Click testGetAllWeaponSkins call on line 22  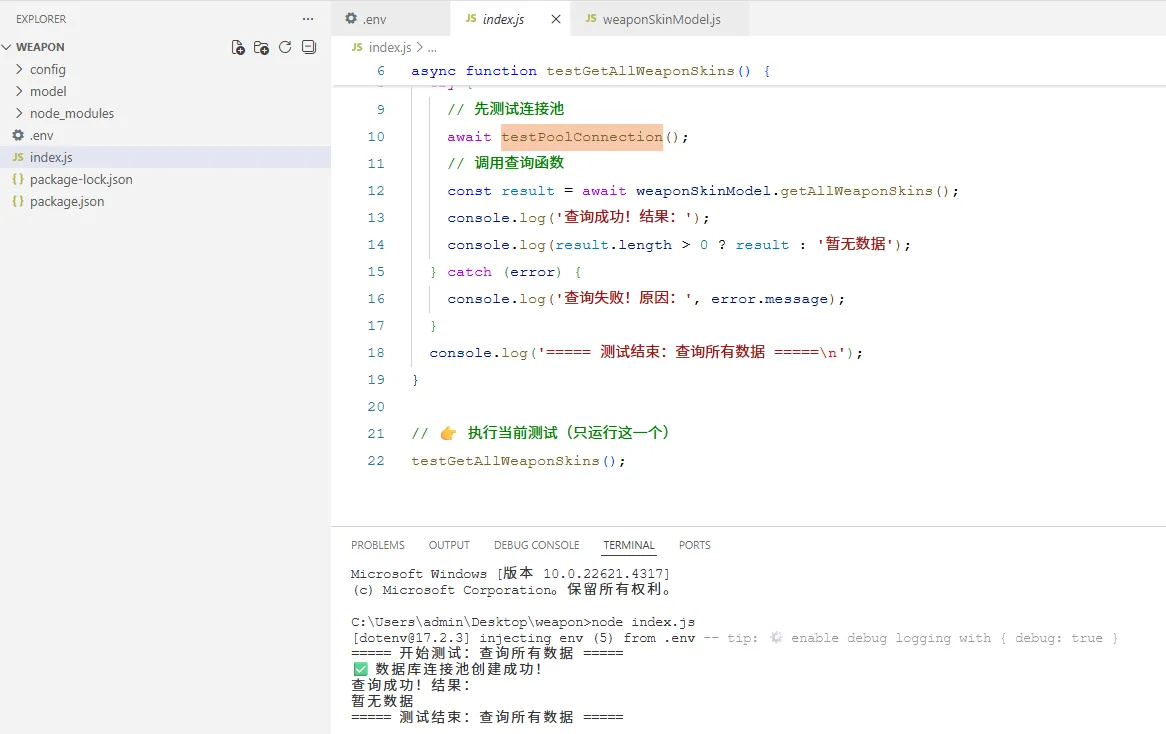click(505, 461)
